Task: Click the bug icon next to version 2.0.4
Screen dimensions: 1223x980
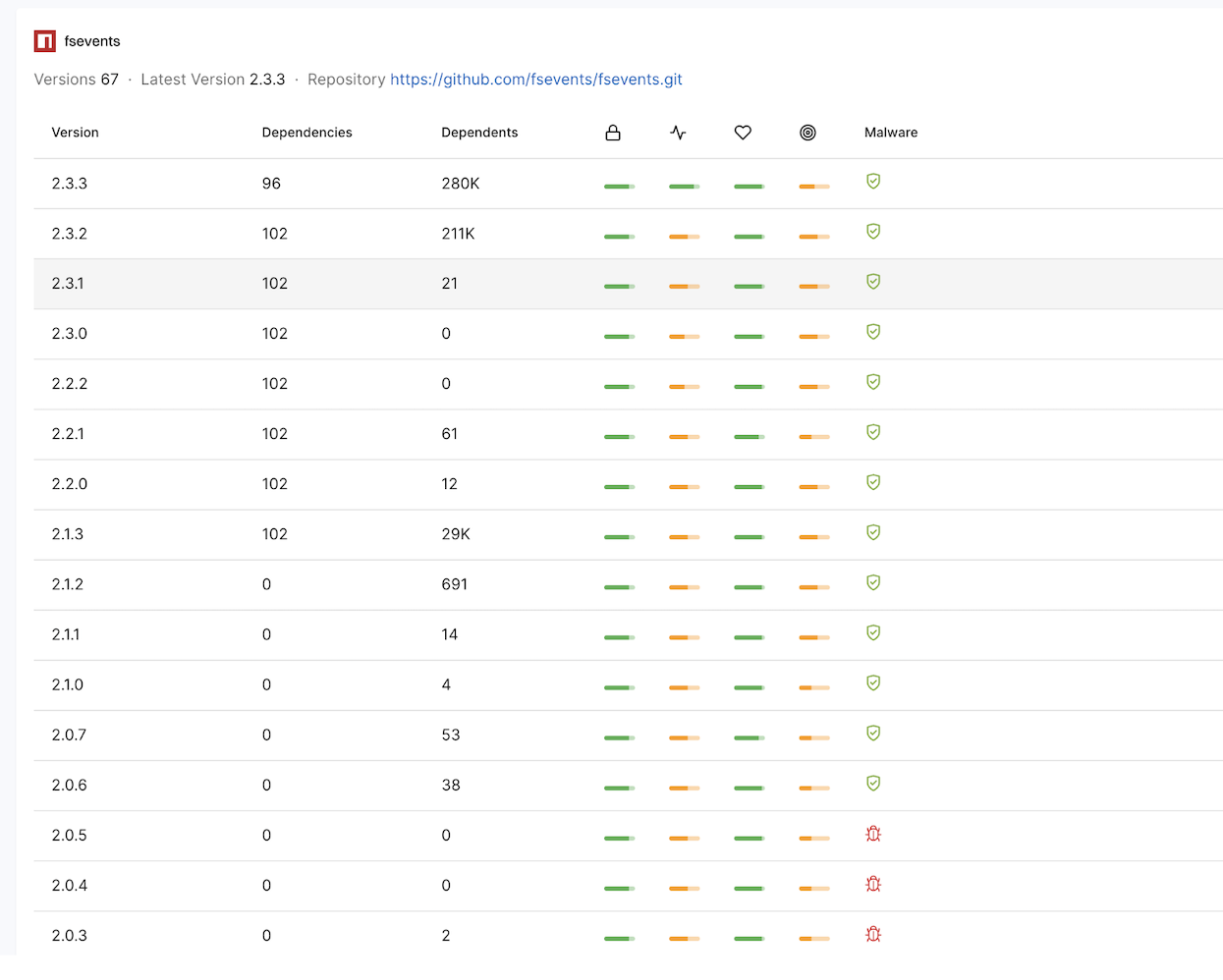Action: [872, 883]
